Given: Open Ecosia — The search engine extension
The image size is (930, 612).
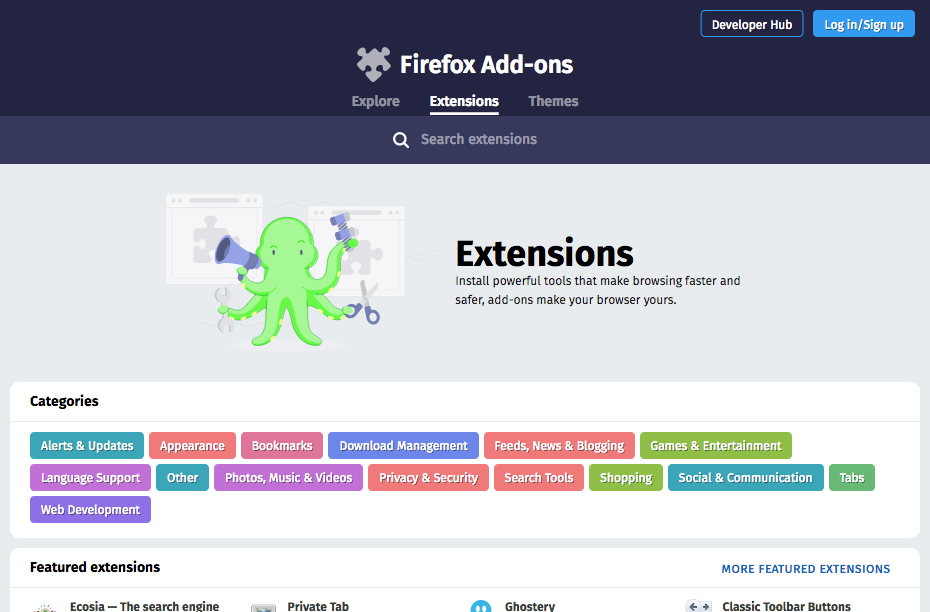Looking at the screenshot, I should click(144, 606).
